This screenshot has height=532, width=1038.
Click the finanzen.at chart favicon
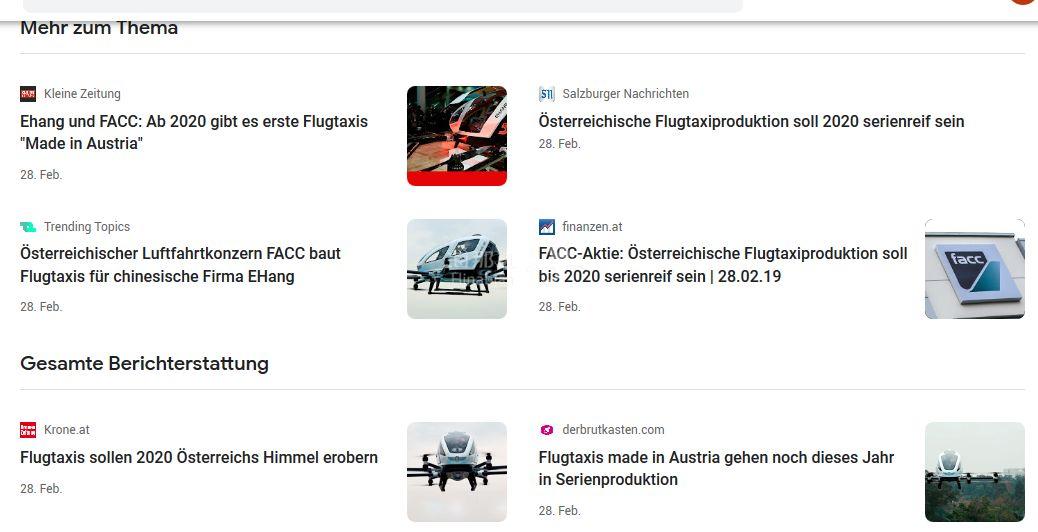pyautogui.click(x=546, y=227)
